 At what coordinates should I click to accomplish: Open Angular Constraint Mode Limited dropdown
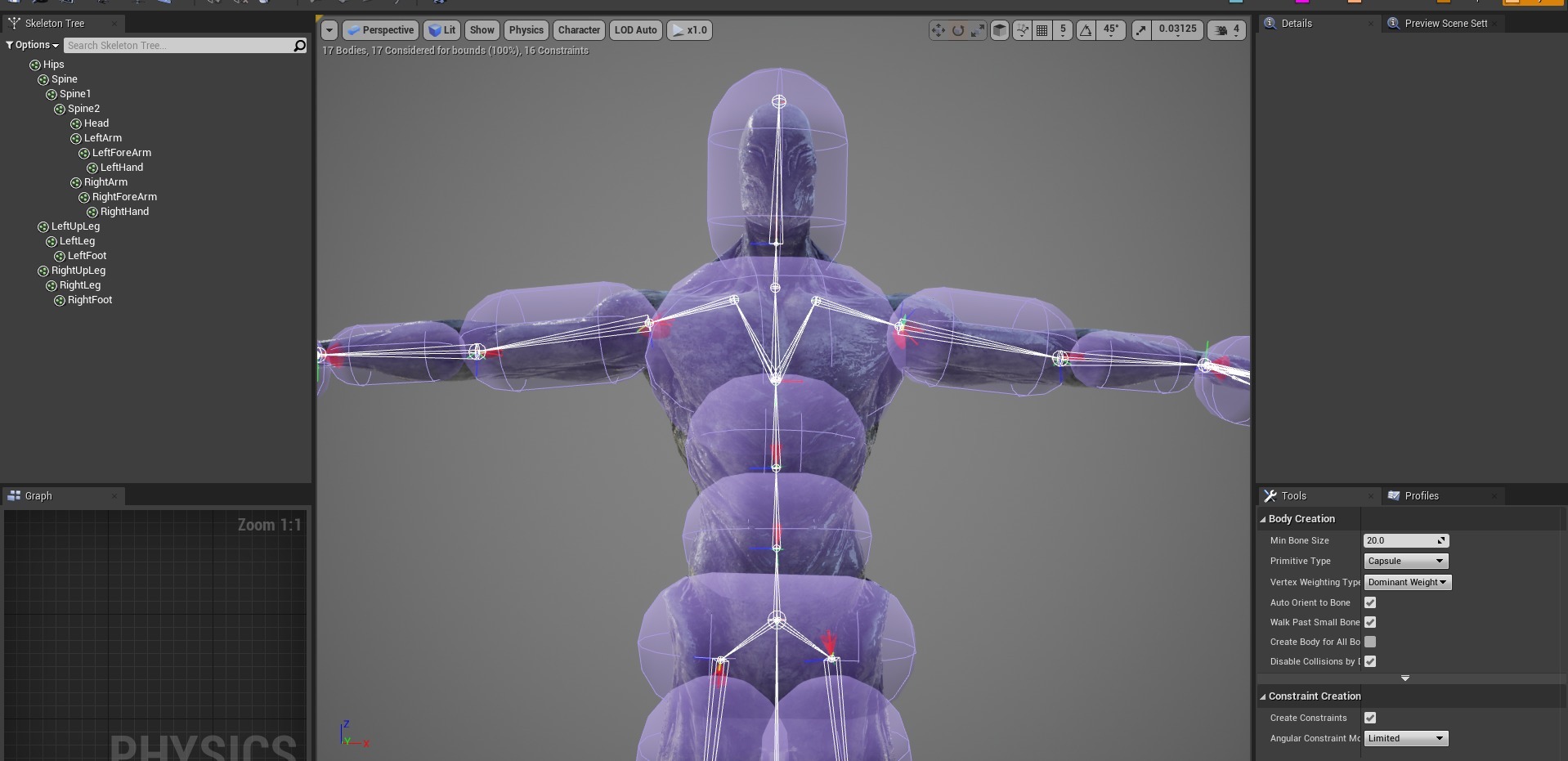pyautogui.click(x=1406, y=738)
